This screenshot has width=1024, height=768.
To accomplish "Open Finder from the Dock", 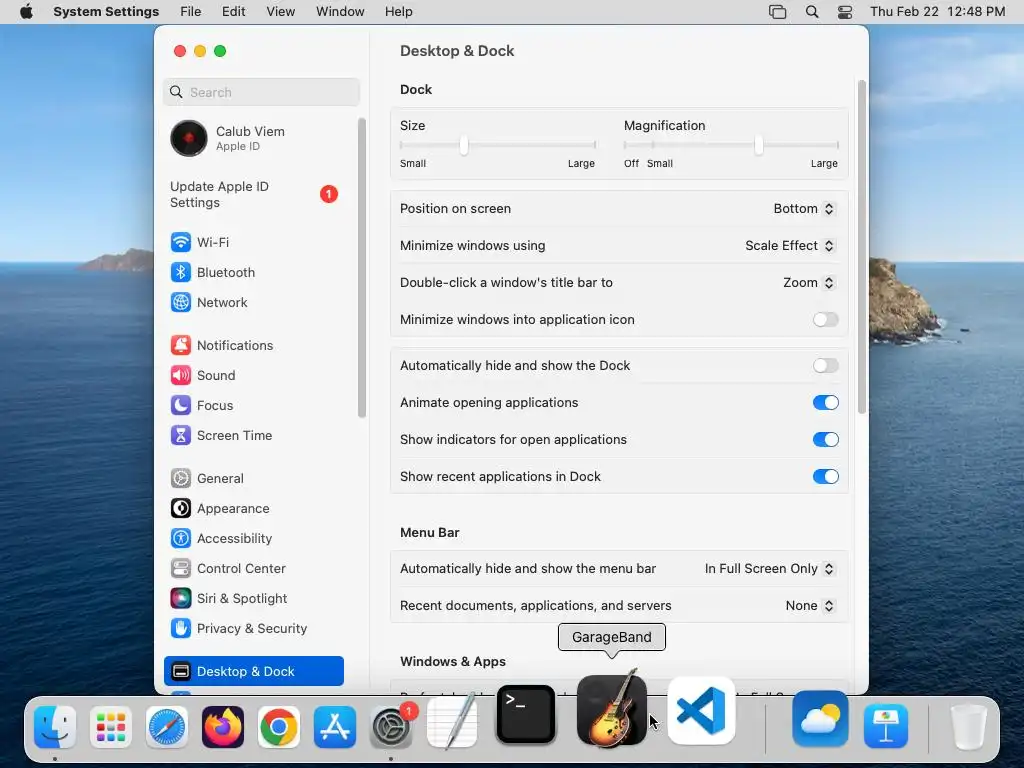I will (x=55, y=726).
